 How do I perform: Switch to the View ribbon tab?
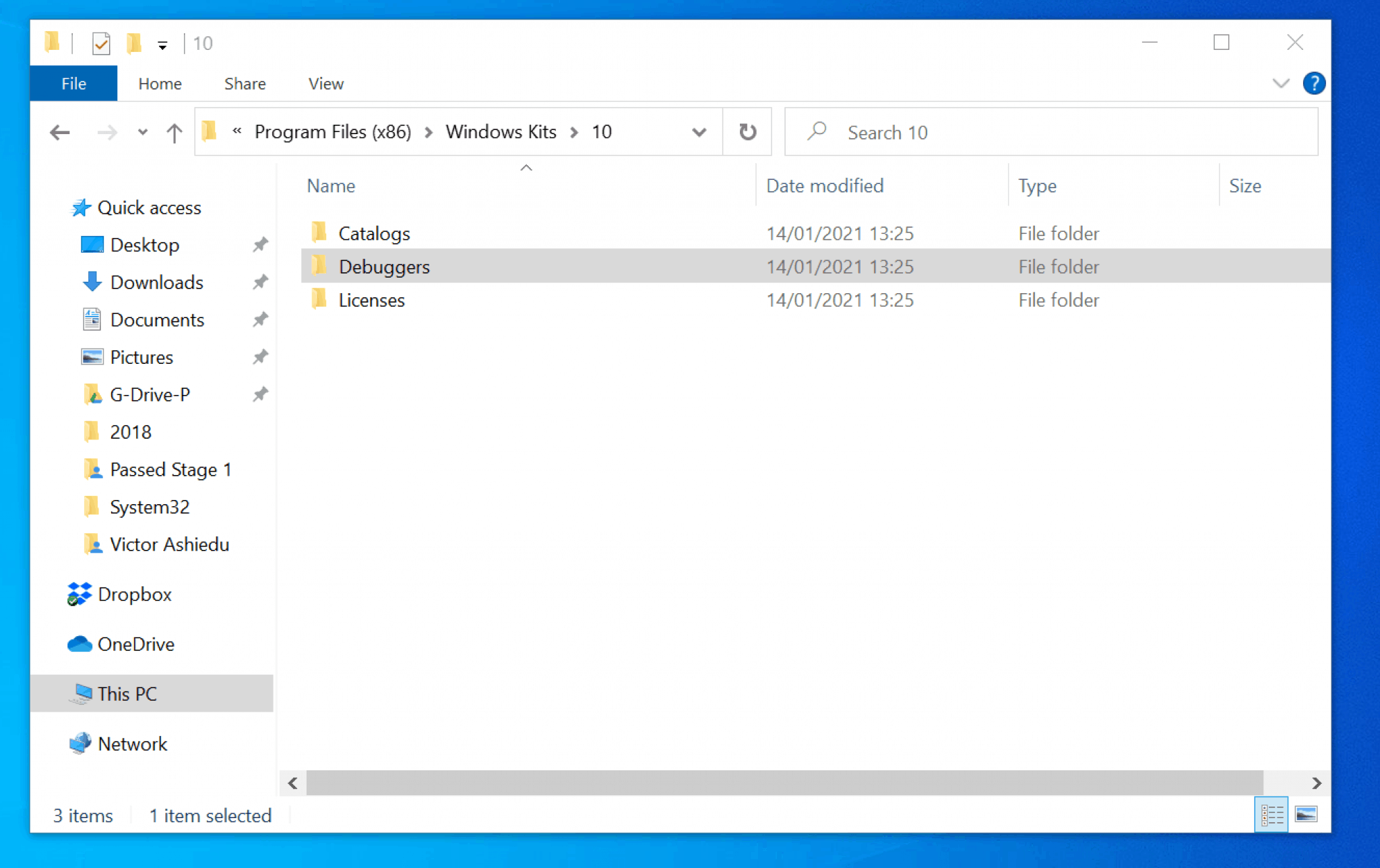(325, 83)
